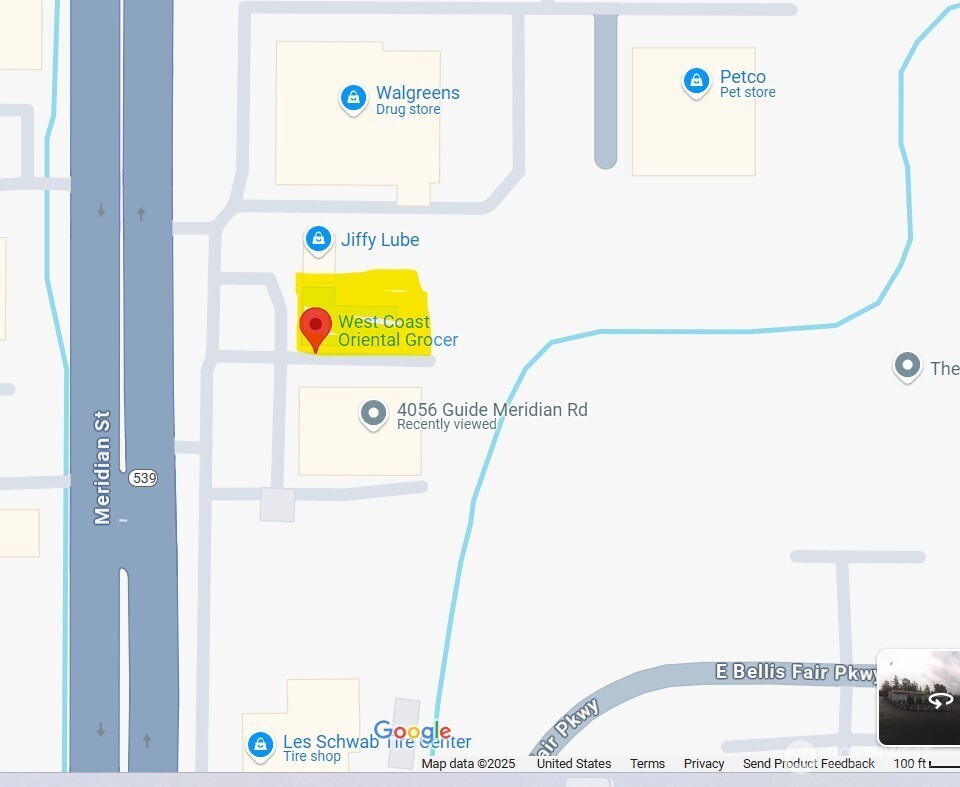Click the E Bellis Fair Pkwy label
The width and height of the screenshot is (960, 787).
click(797, 672)
